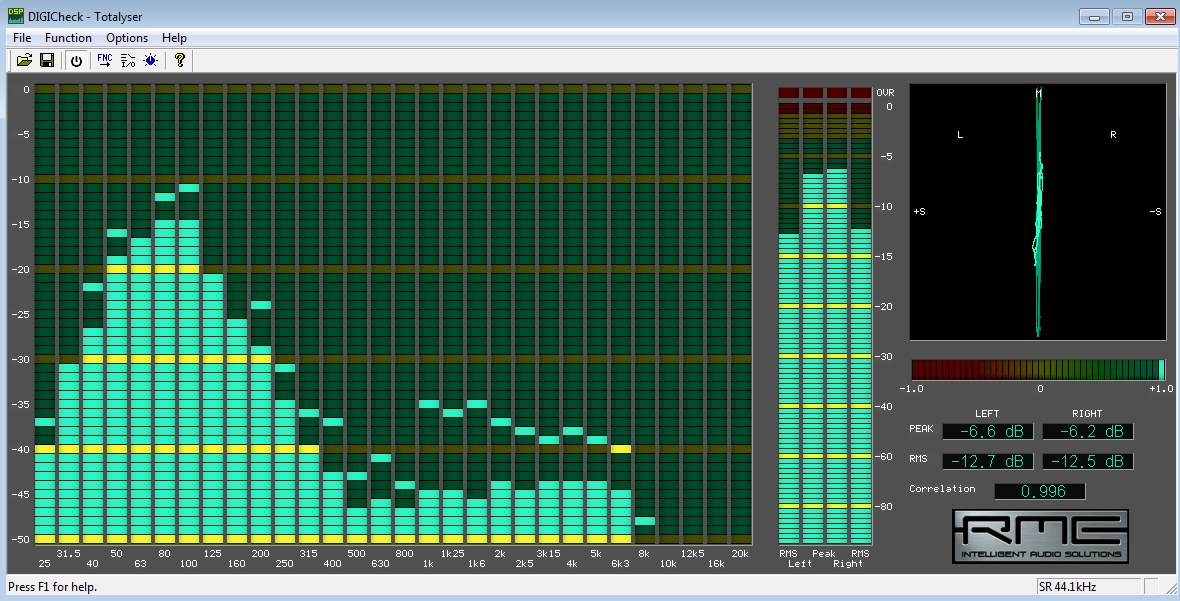
Task: Open the I/O input device setup icon
Action: click(x=128, y=60)
